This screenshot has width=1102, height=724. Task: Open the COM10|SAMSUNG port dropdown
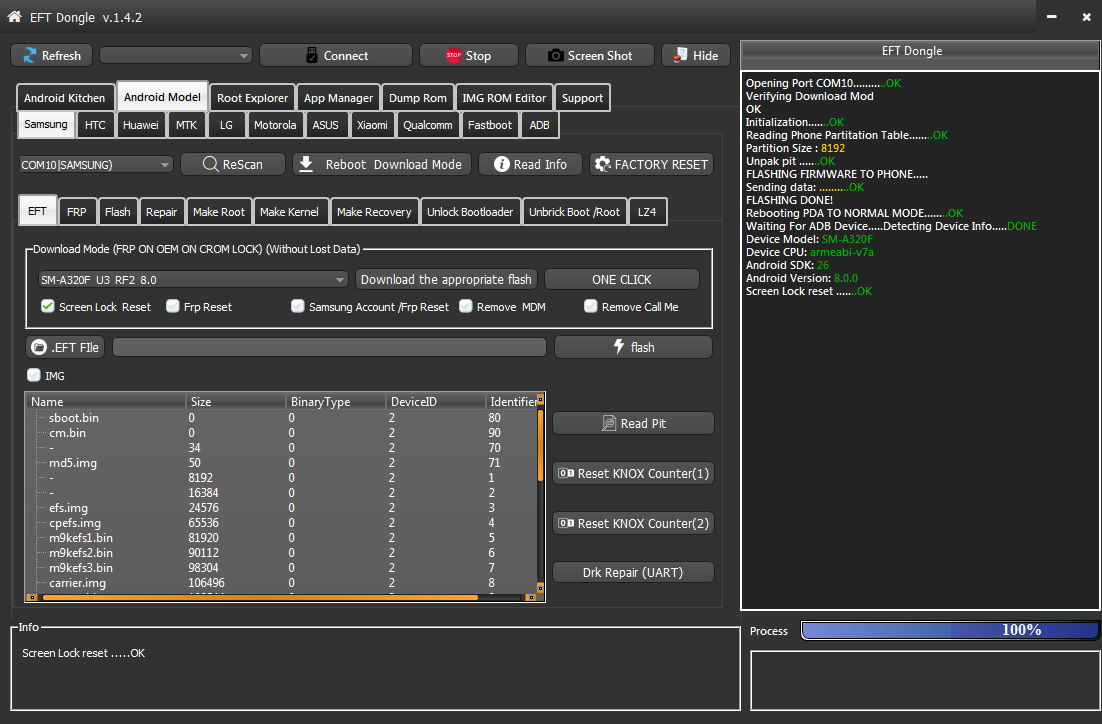pos(96,164)
